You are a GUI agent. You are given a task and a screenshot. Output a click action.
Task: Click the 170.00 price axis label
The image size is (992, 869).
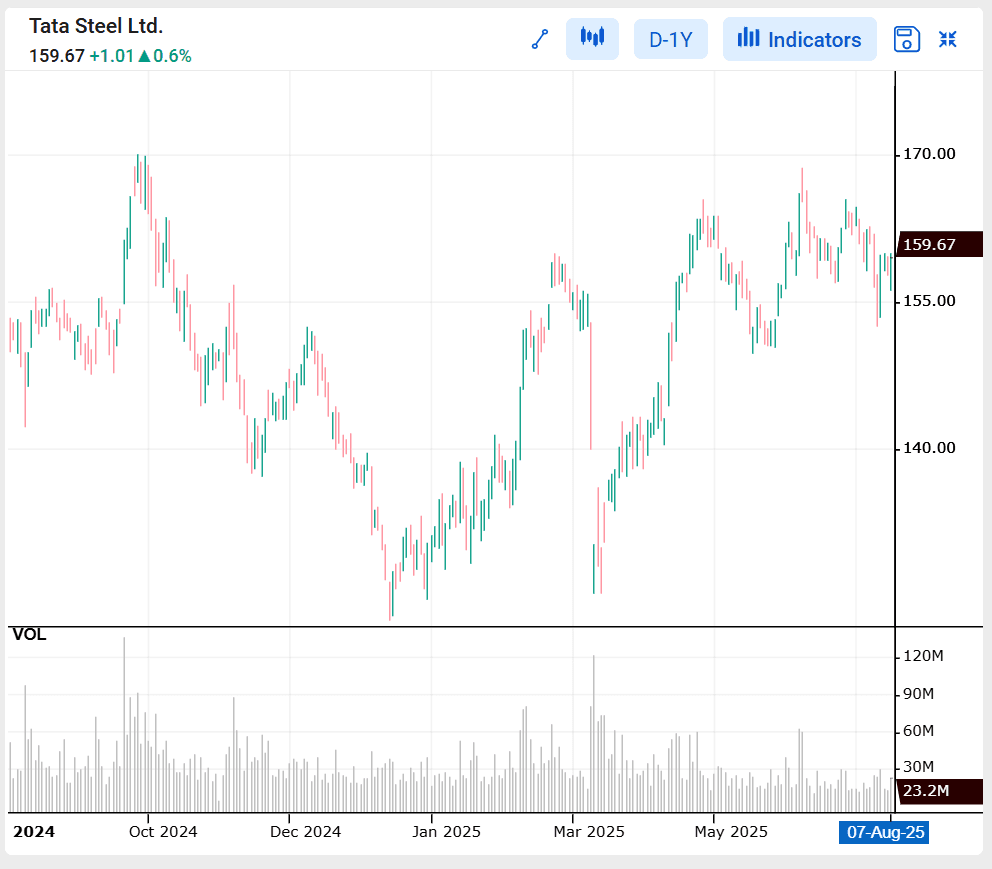(929, 154)
